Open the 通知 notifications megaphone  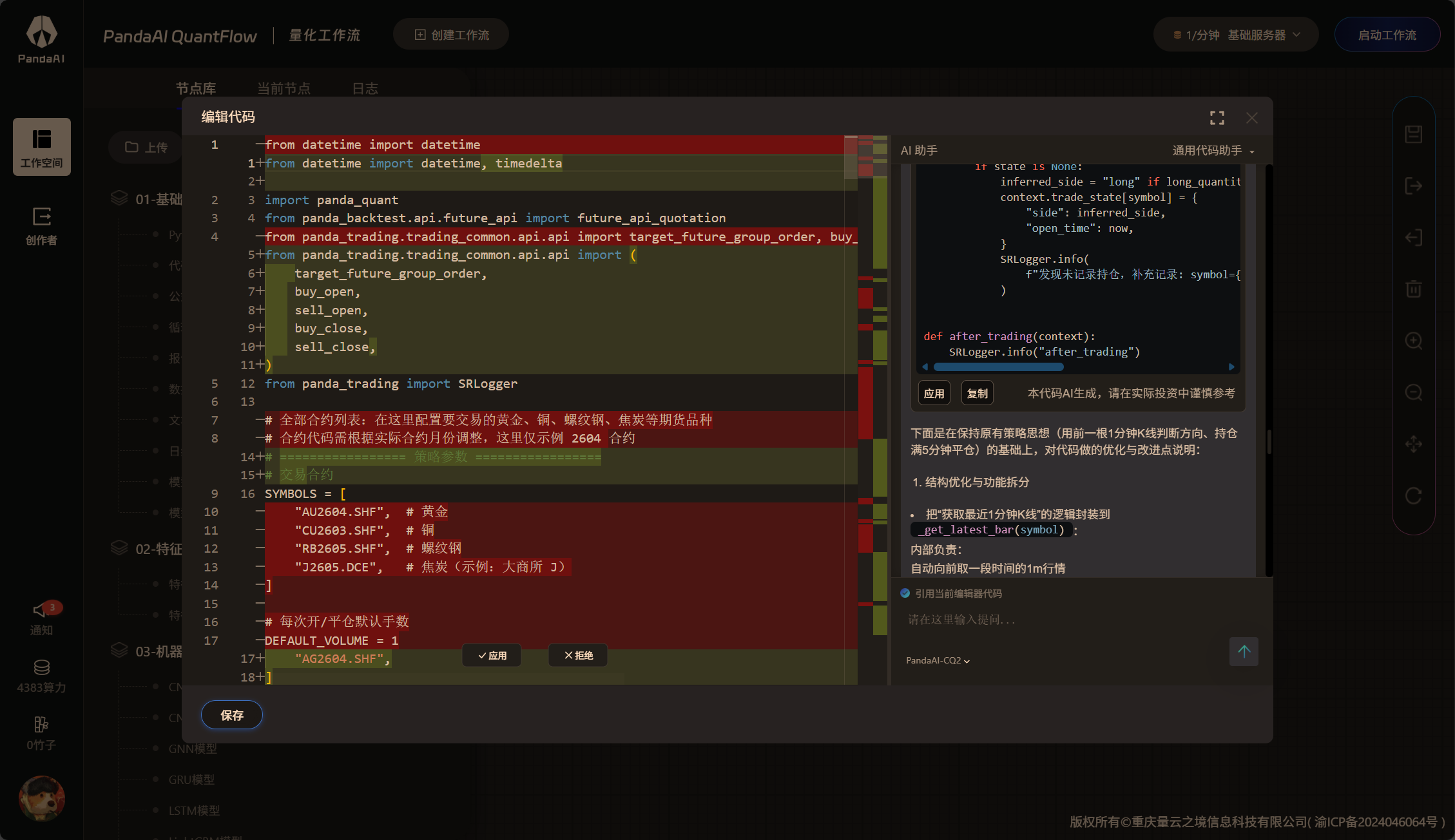point(42,618)
